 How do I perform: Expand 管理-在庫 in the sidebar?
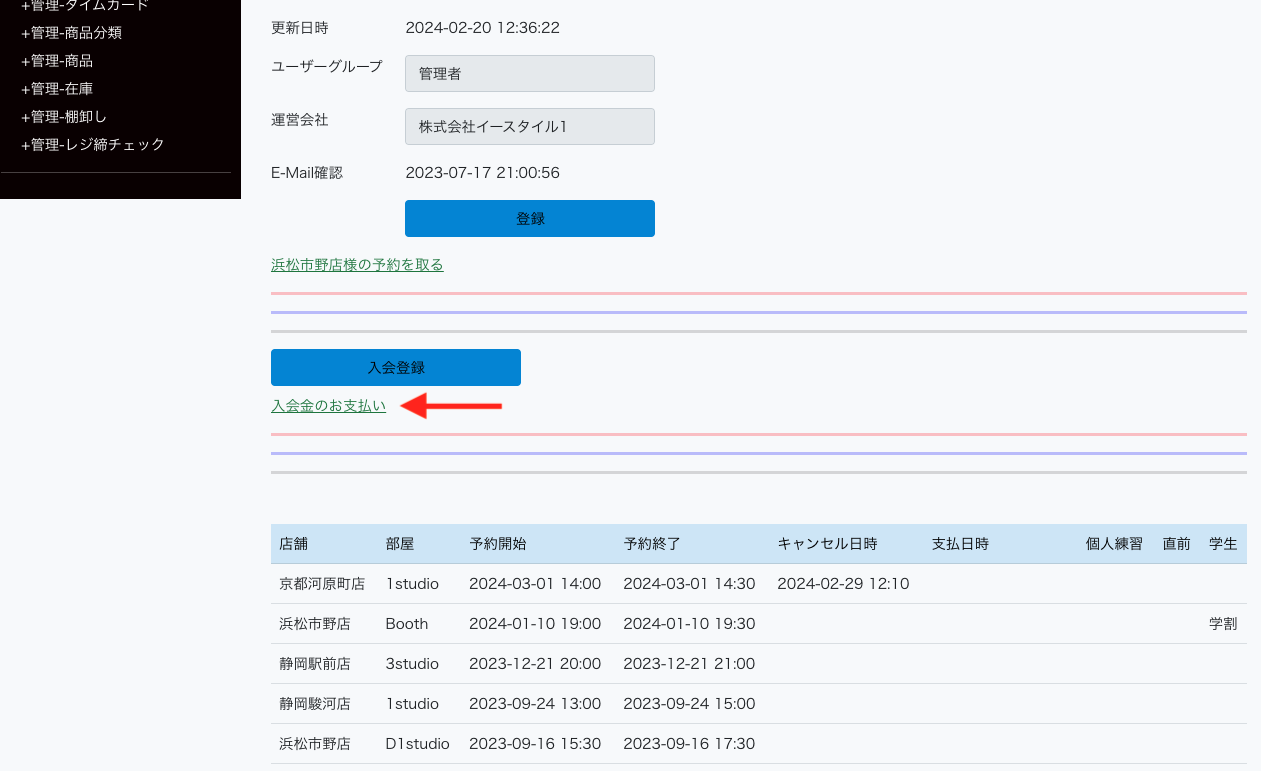coord(61,89)
